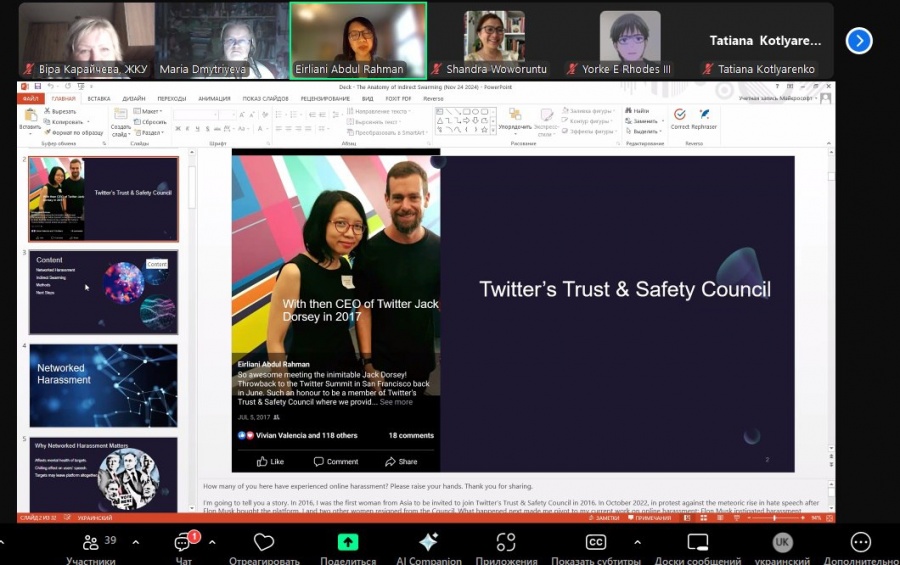Select Why Networked Harassment Matters thumbnail

coord(103,474)
